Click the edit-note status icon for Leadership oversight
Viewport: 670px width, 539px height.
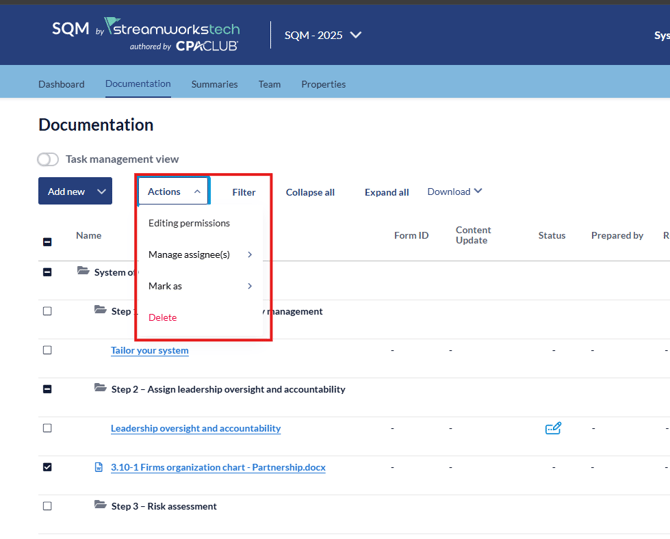(x=553, y=428)
